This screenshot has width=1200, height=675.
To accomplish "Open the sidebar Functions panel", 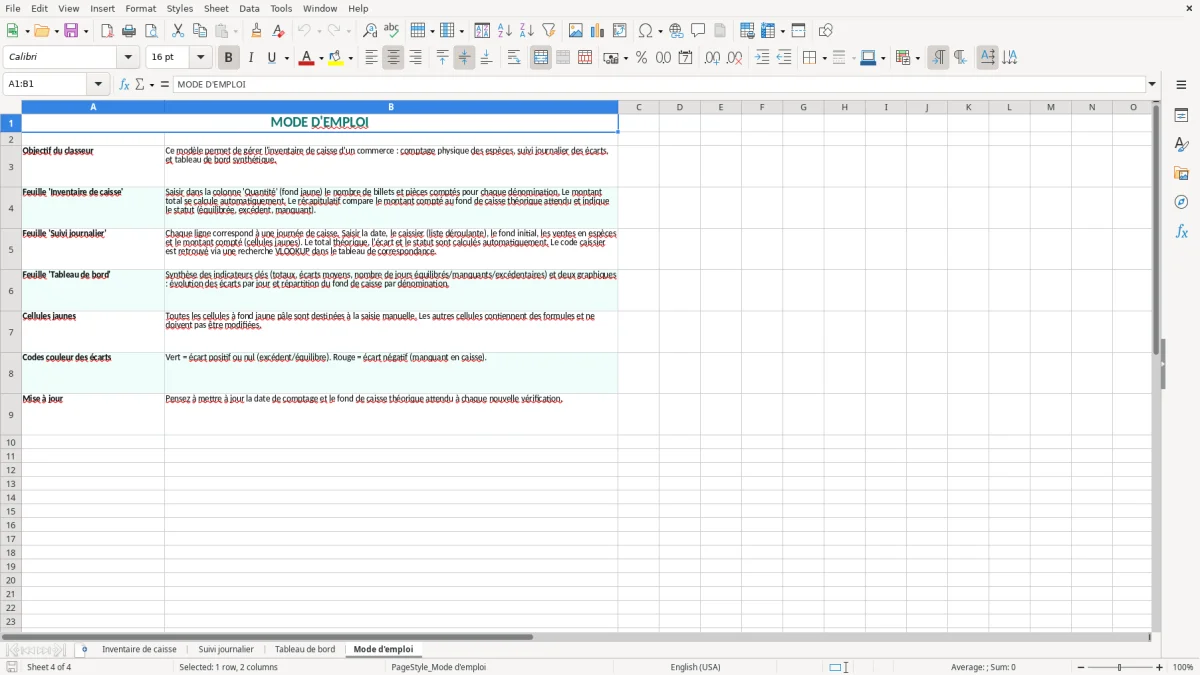I will (x=1181, y=231).
